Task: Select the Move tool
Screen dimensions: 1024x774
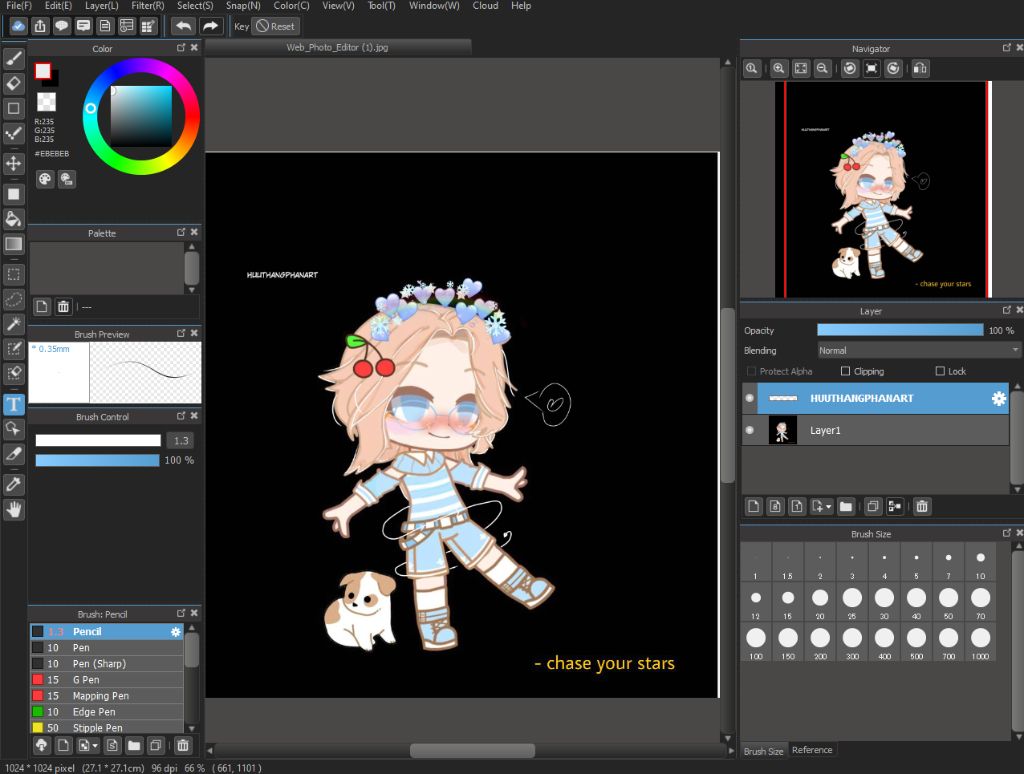Action: [x=14, y=163]
